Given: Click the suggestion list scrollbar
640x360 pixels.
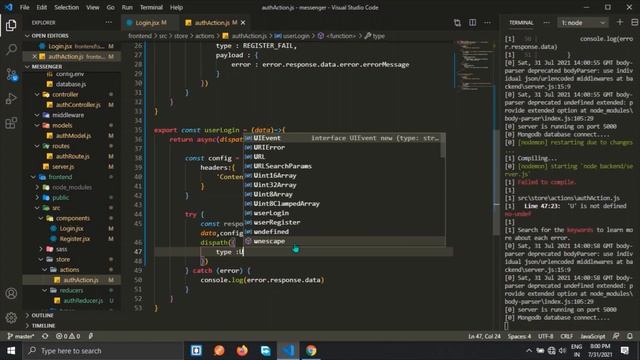Looking at the screenshot, I should point(442,145).
